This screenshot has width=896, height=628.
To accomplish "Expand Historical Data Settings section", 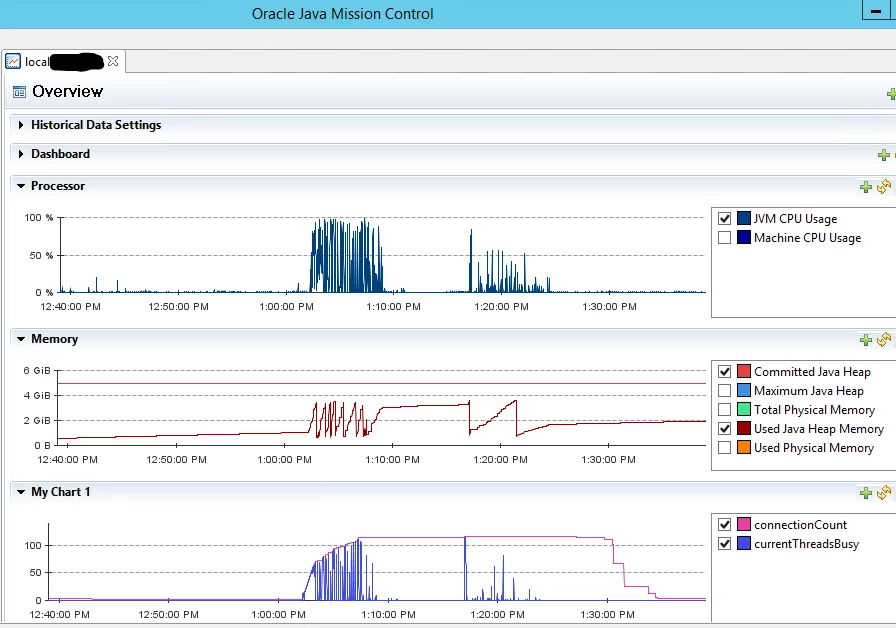I will pyautogui.click(x=21, y=125).
